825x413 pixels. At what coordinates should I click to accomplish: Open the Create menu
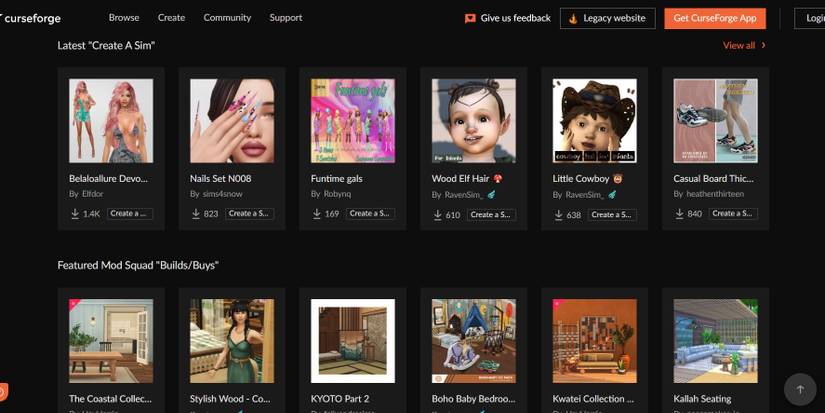(172, 17)
